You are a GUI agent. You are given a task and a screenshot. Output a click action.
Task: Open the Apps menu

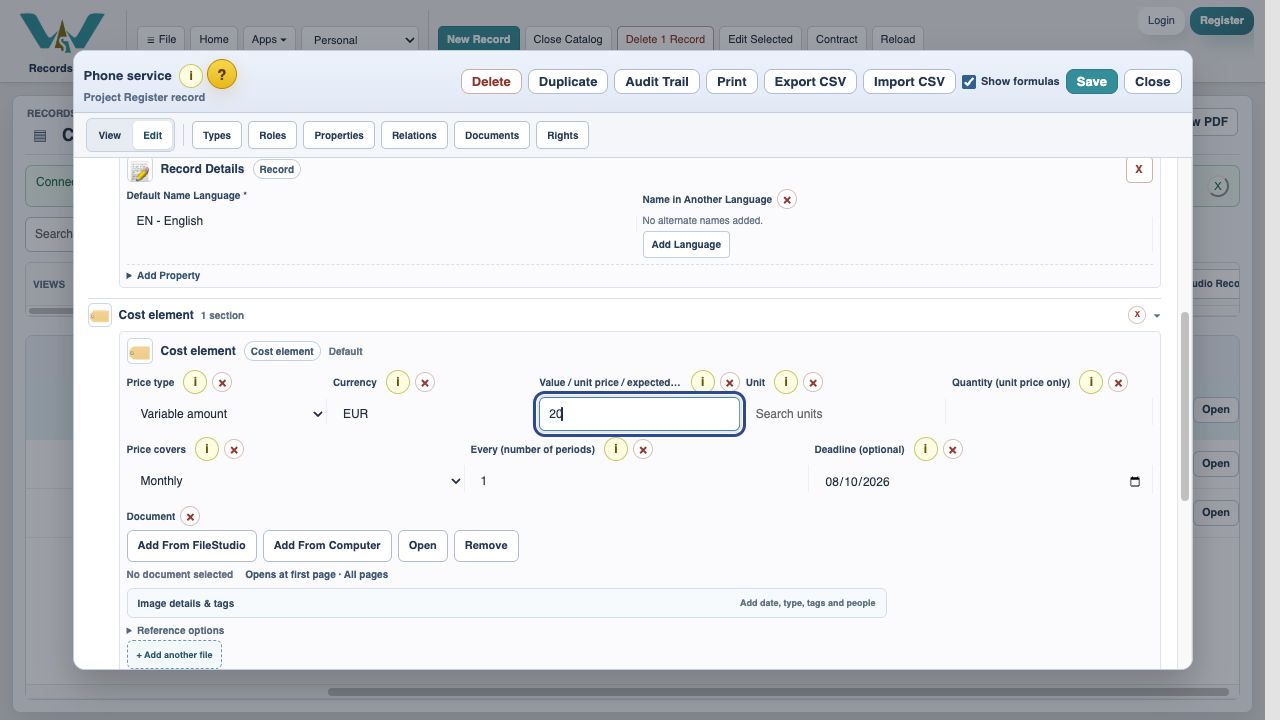269,40
